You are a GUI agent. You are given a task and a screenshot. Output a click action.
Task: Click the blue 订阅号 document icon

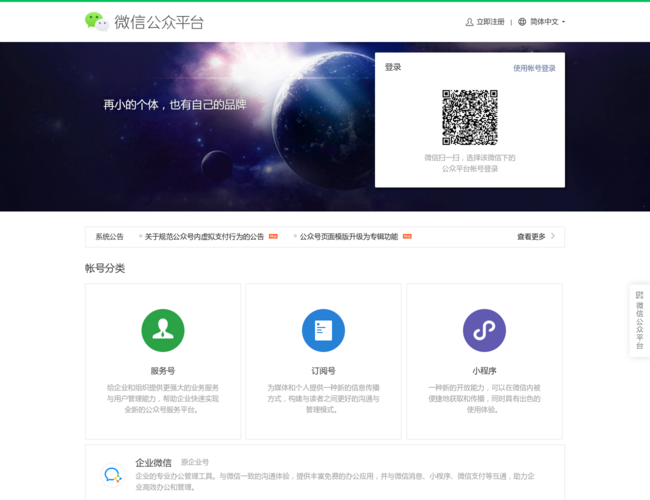(323, 330)
